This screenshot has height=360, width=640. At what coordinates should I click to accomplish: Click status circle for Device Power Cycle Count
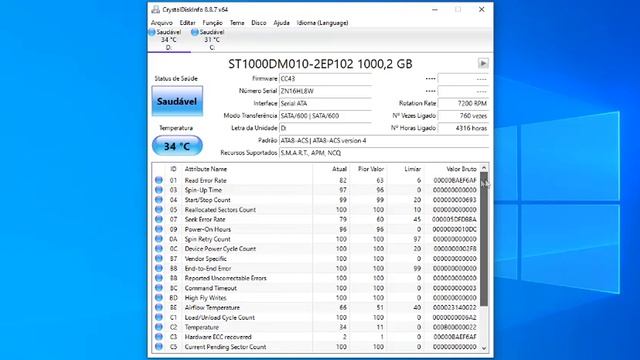pos(159,249)
